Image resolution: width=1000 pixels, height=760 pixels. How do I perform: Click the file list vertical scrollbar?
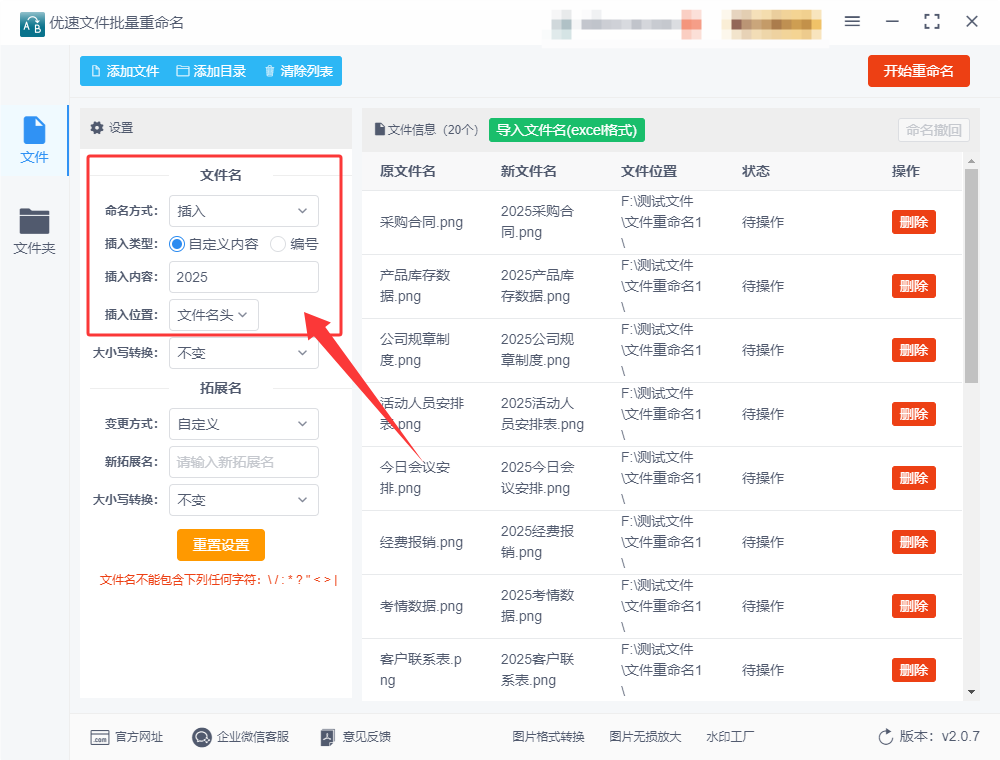971,276
